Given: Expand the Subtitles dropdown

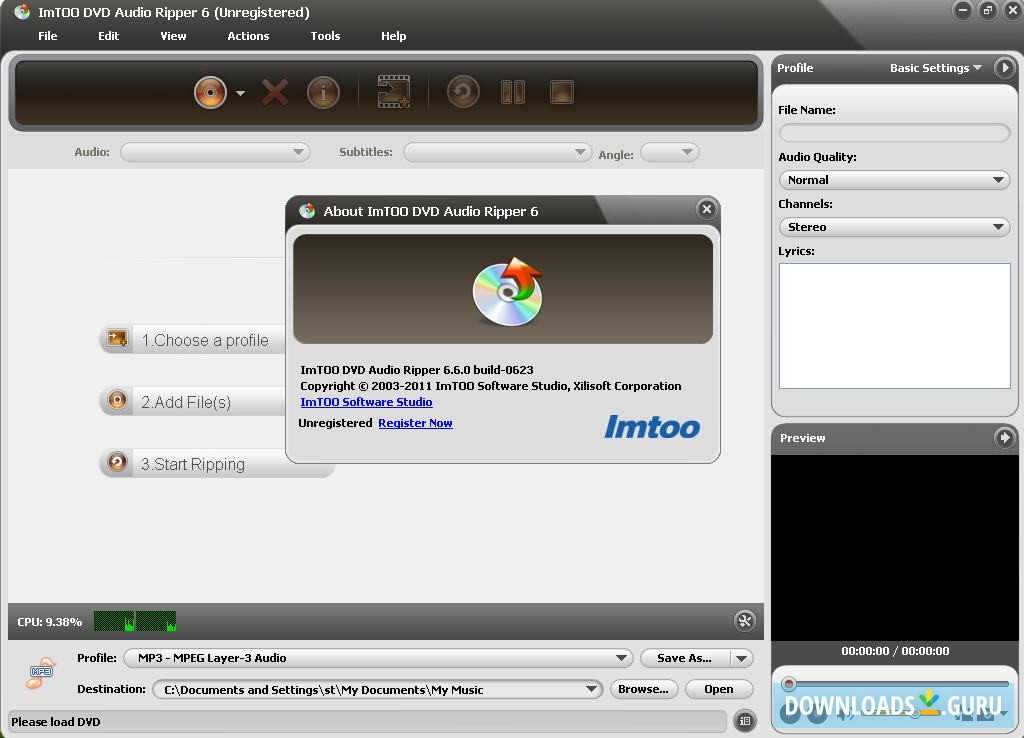Looking at the screenshot, I should click(x=581, y=152).
